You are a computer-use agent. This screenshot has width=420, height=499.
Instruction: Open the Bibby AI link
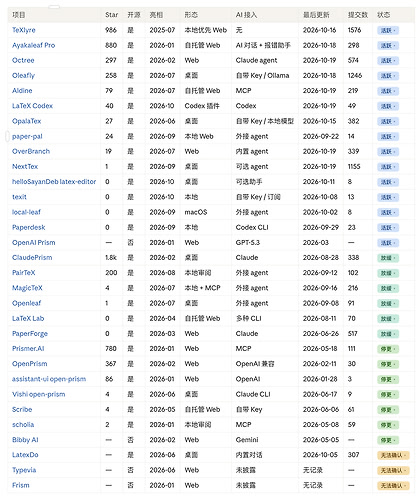pyautogui.click(x=25, y=440)
